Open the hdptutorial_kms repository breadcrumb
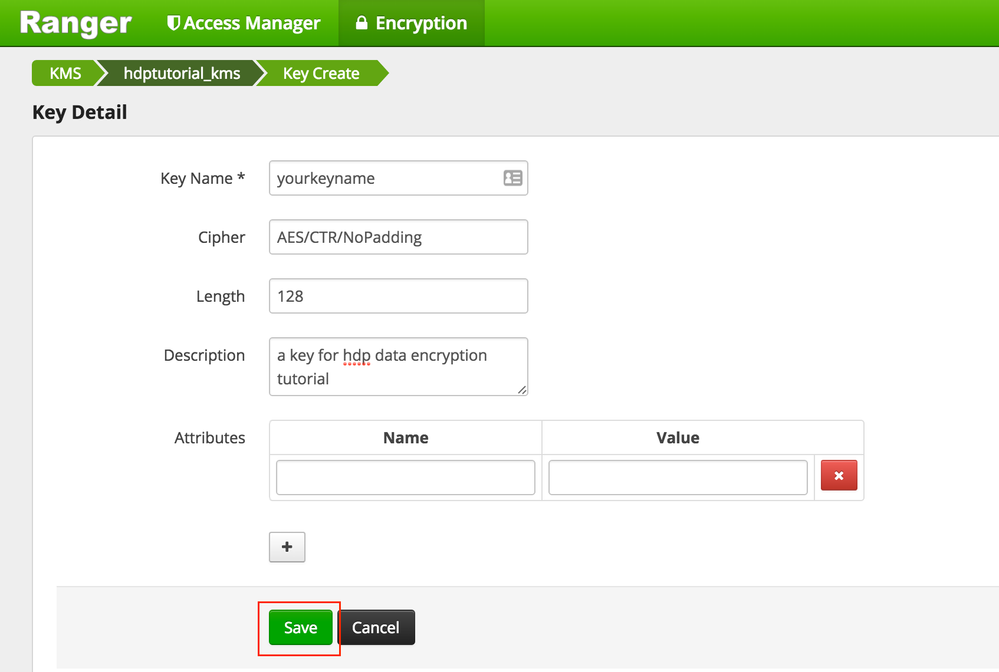 pos(183,72)
